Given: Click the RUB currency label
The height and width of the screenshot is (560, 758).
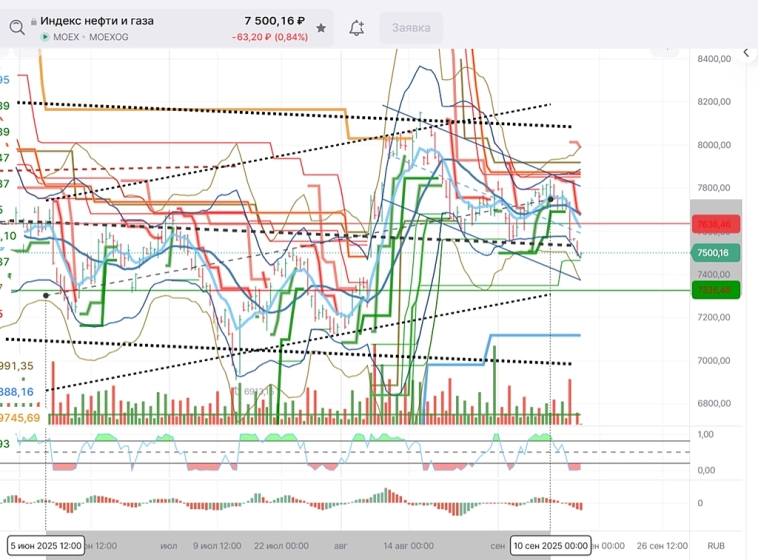Looking at the screenshot, I should point(716,545).
